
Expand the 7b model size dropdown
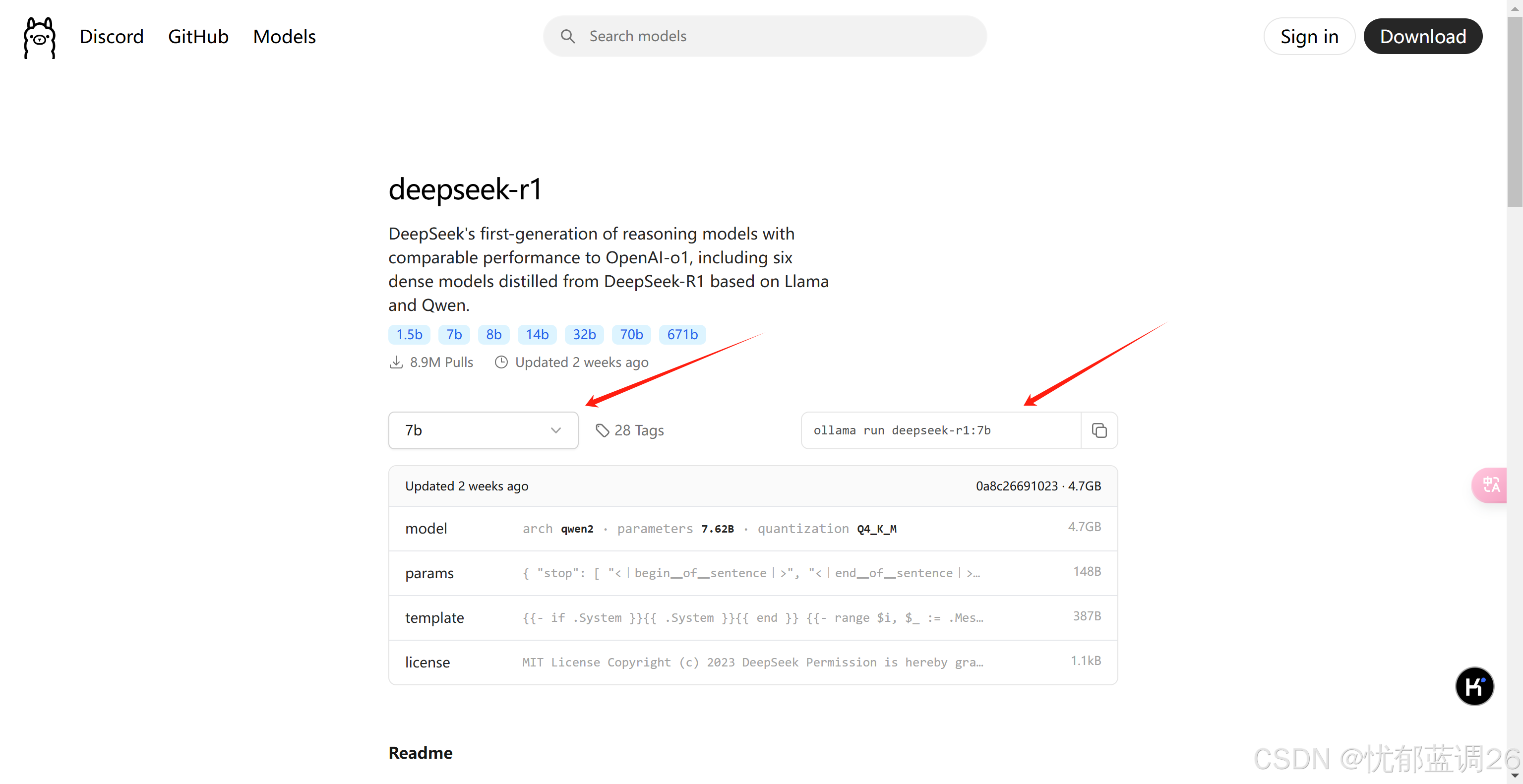tap(483, 430)
